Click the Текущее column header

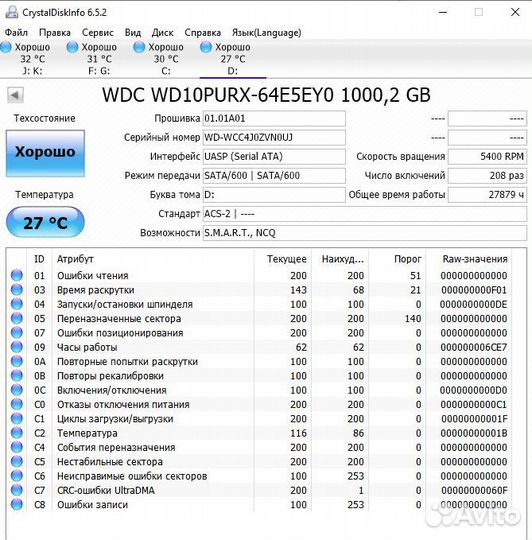pos(283,259)
